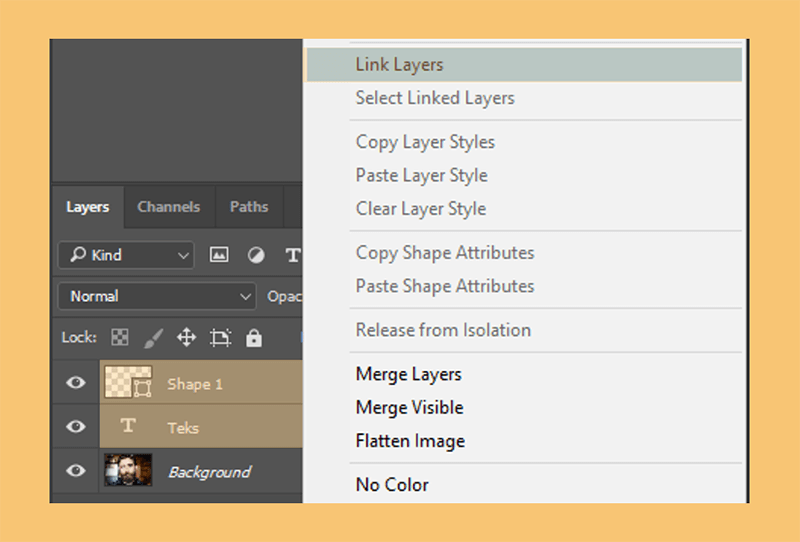
Task: Choose Merge Layers from the menu
Action: click(408, 374)
